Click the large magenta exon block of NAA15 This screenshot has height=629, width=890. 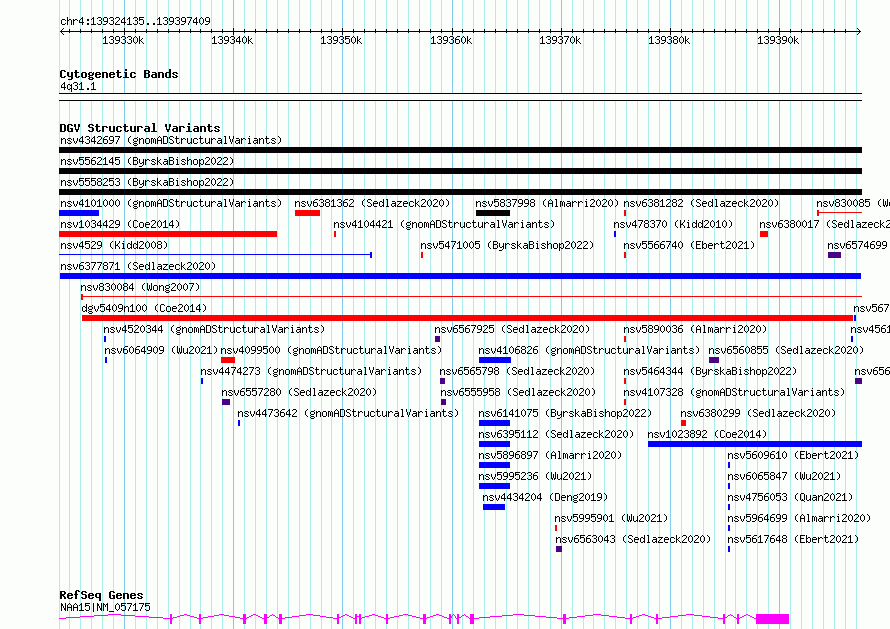click(773, 619)
